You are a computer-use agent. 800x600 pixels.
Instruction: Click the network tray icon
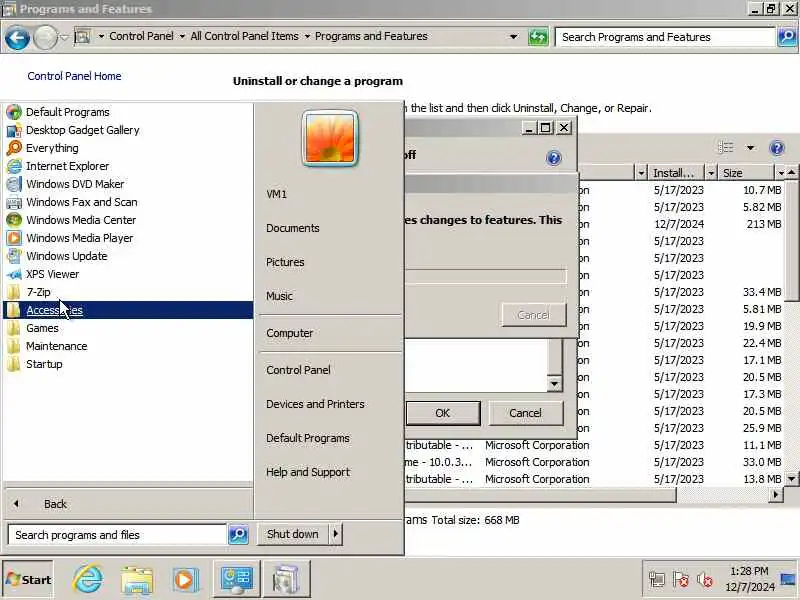(657, 580)
